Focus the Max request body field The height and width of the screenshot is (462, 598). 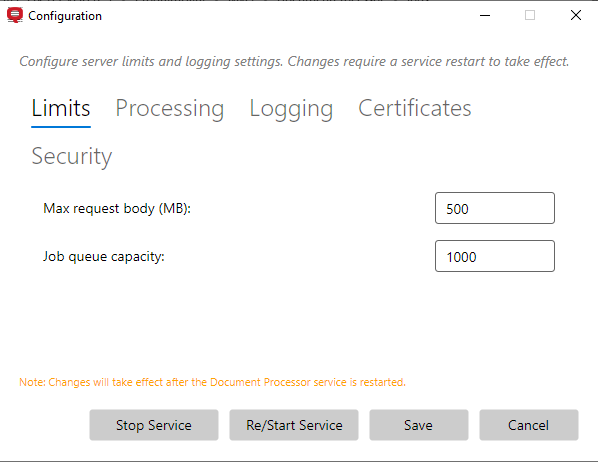click(x=495, y=208)
